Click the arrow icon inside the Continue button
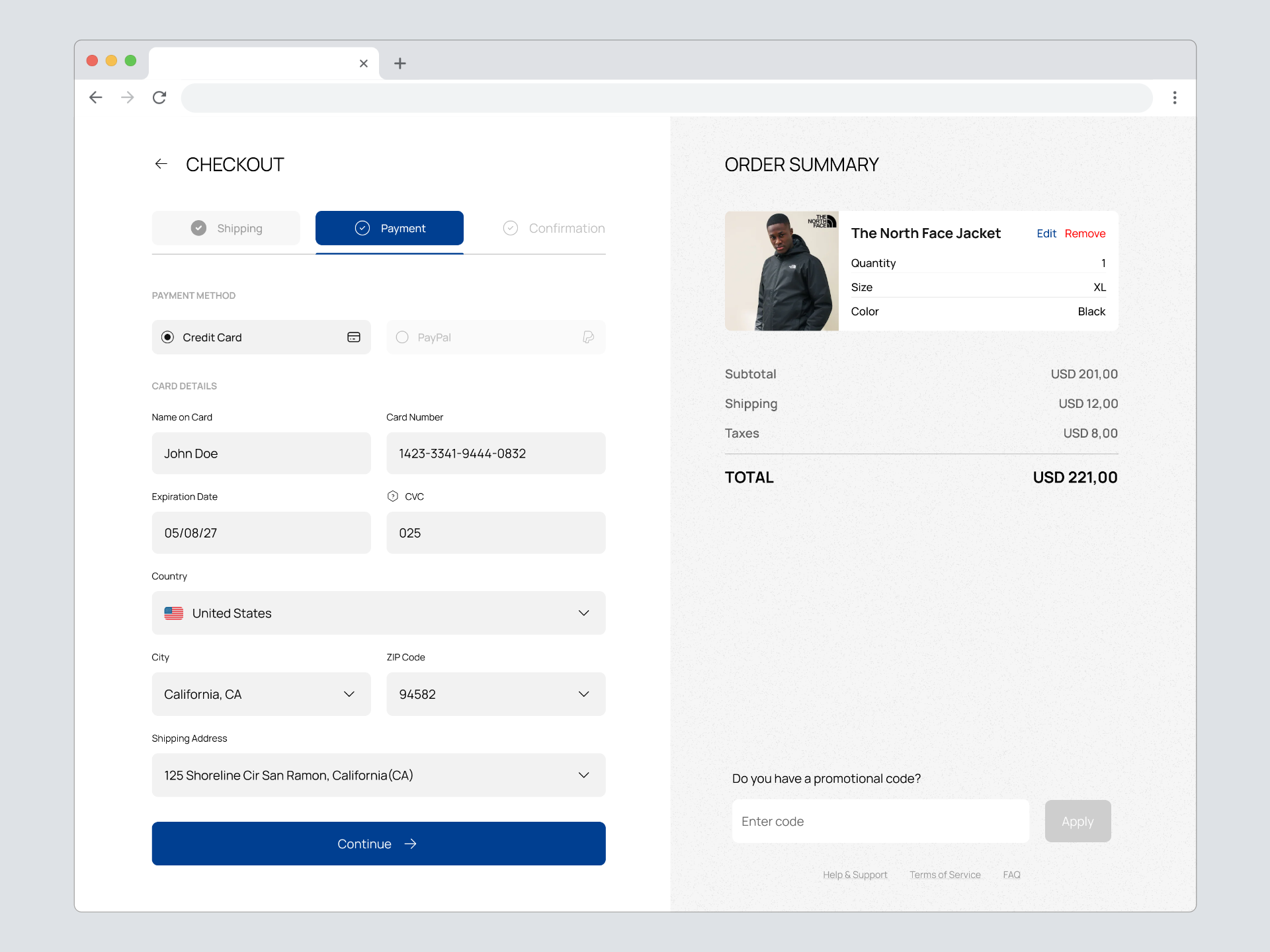The width and height of the screenshot is (1270, 952). click(410, 844)
